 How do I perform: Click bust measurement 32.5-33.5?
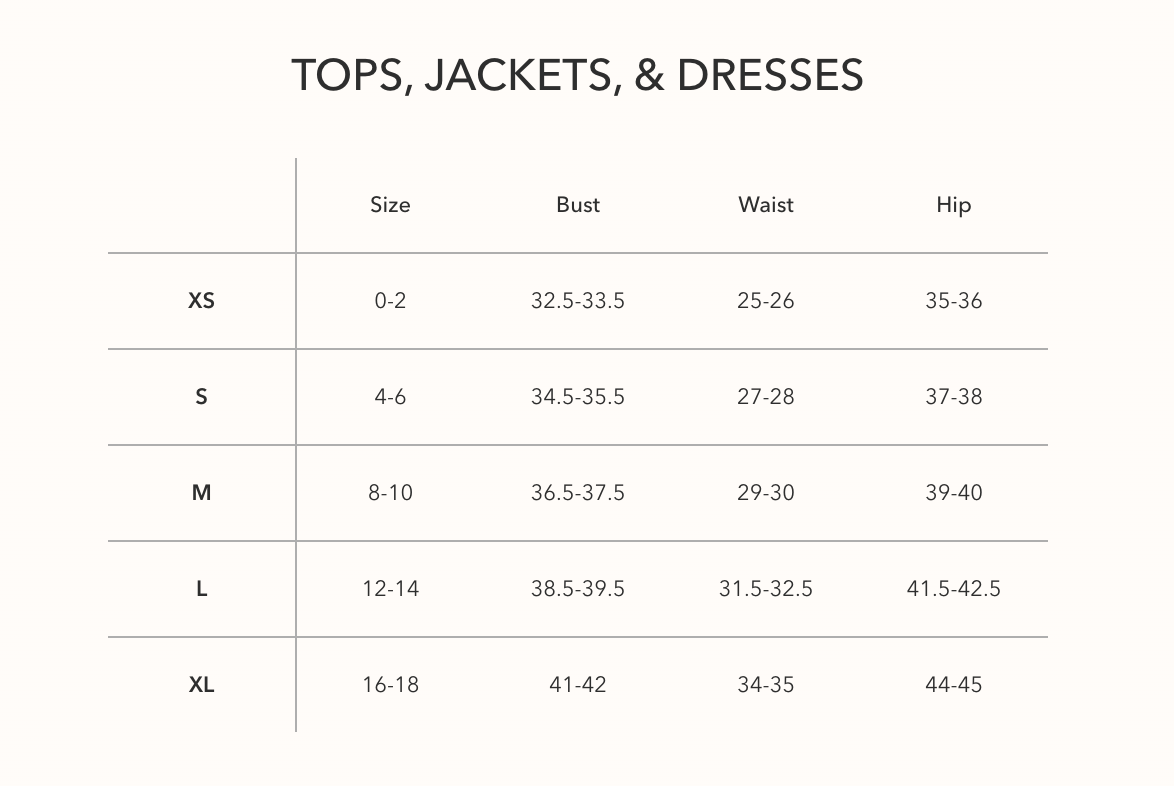point(578,300)
